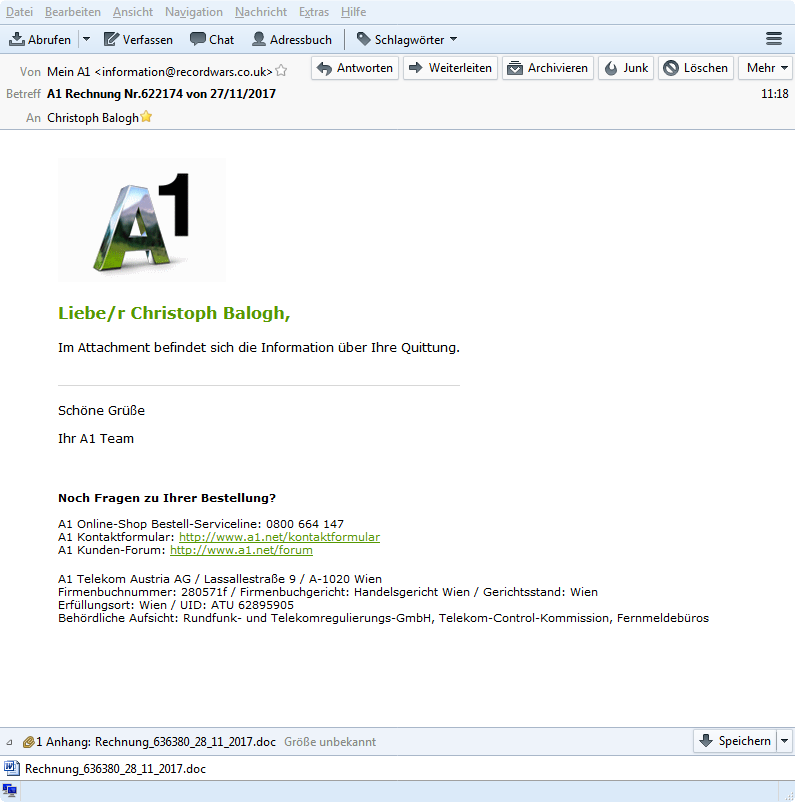
Task: Open the Abrufen dropdown arrow
Action: click(86, 39)
